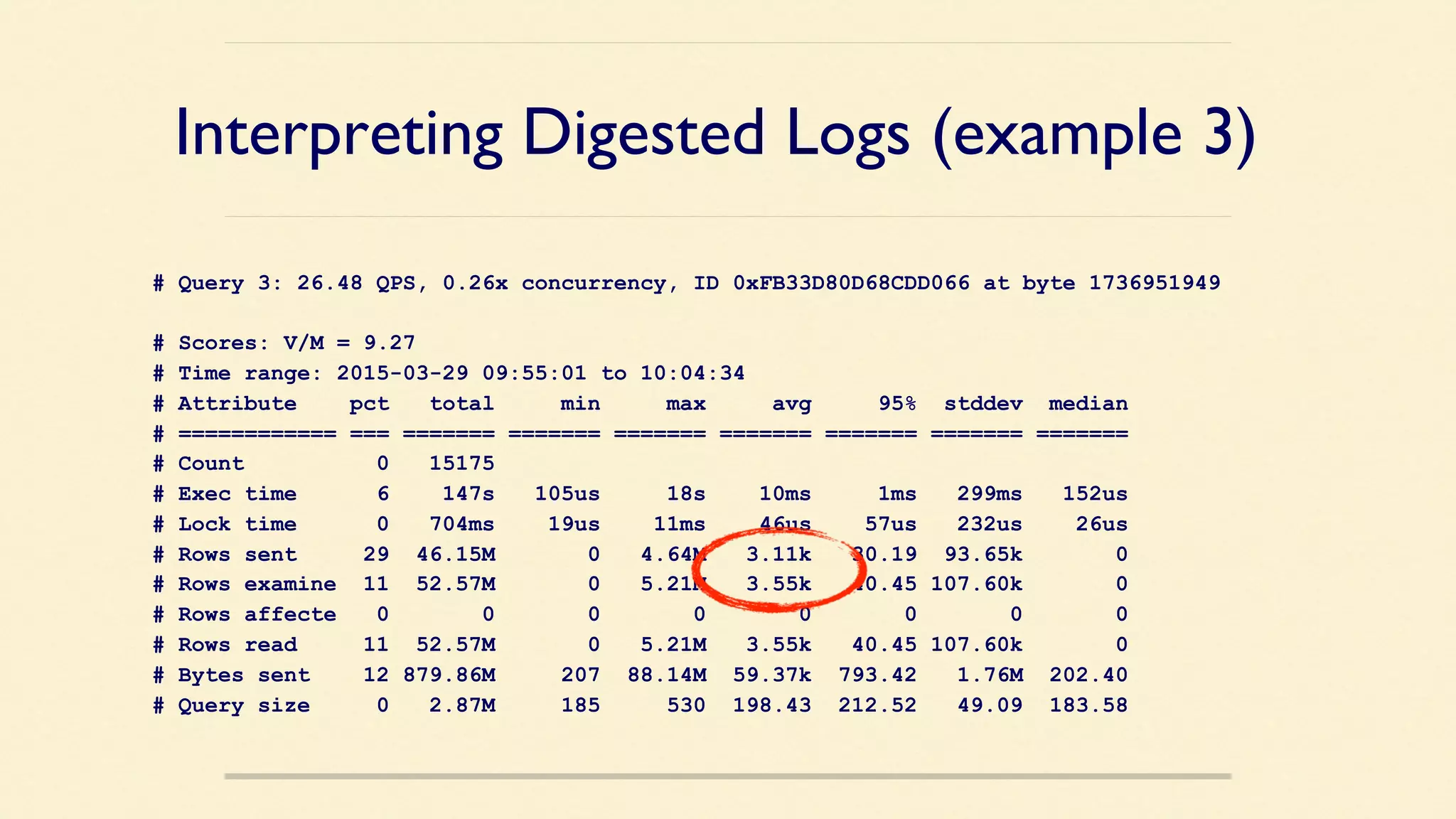
Task: Click the Lock time 95% value 57us
Action: [891, 524]
